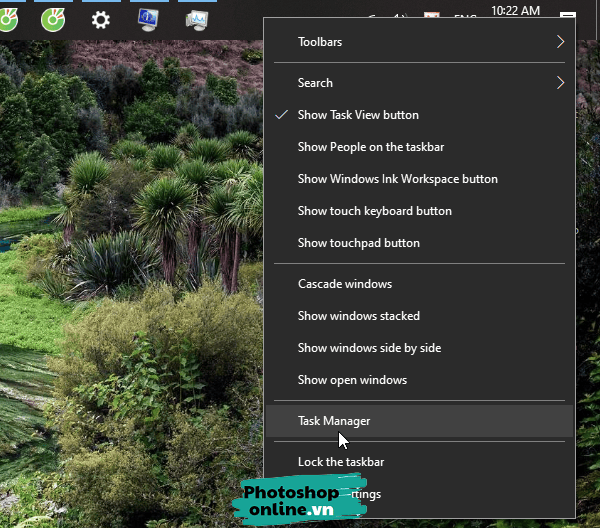Click the volume speaker icon in system tray

[401, 17]
